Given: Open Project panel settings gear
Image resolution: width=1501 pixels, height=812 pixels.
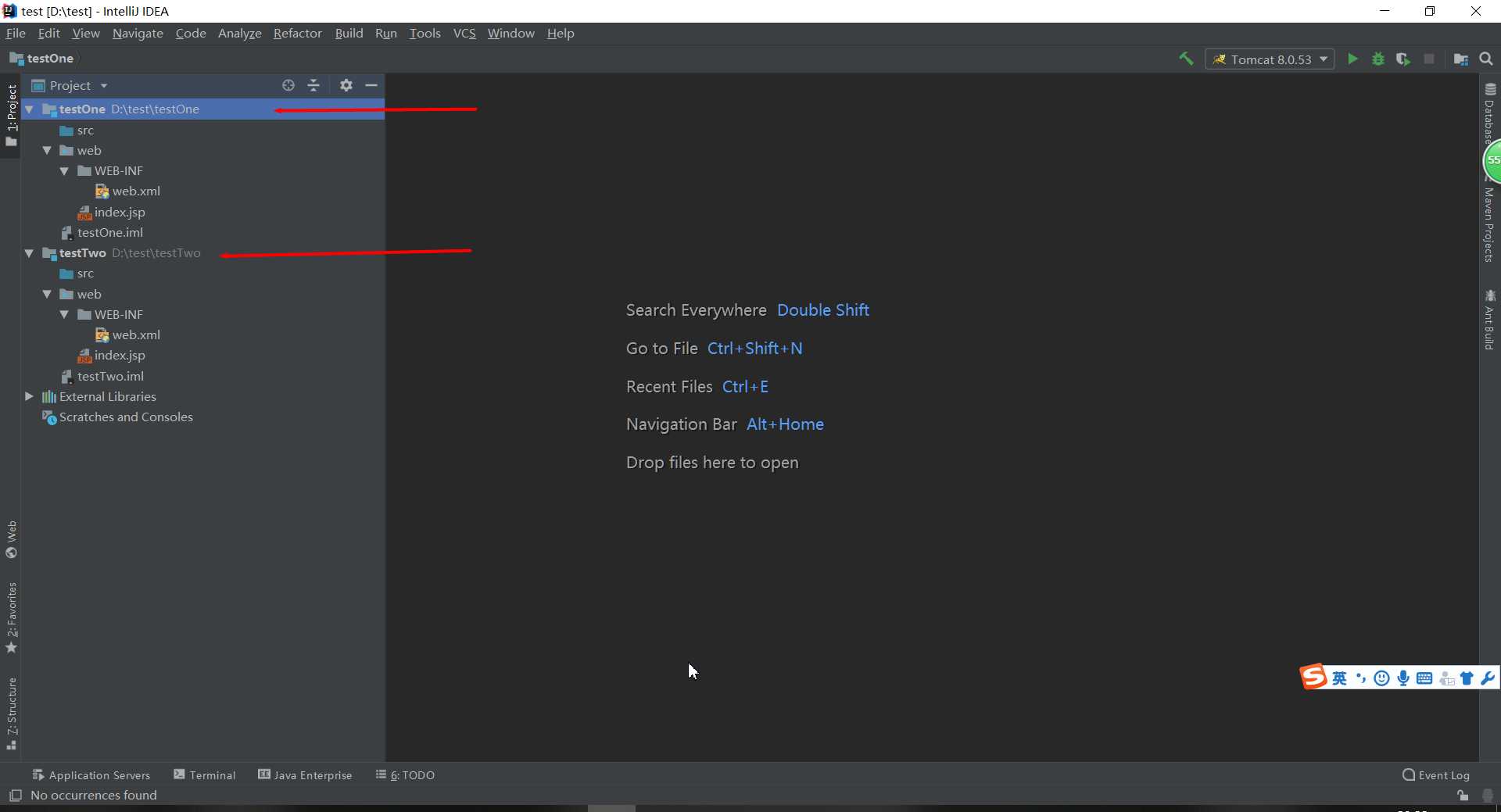Looking at the screenshot, I should tap(346, 85).
